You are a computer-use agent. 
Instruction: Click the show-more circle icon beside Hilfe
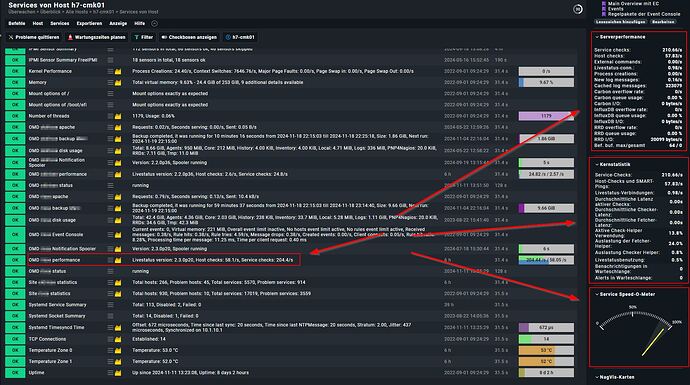(x=154, y=23)
